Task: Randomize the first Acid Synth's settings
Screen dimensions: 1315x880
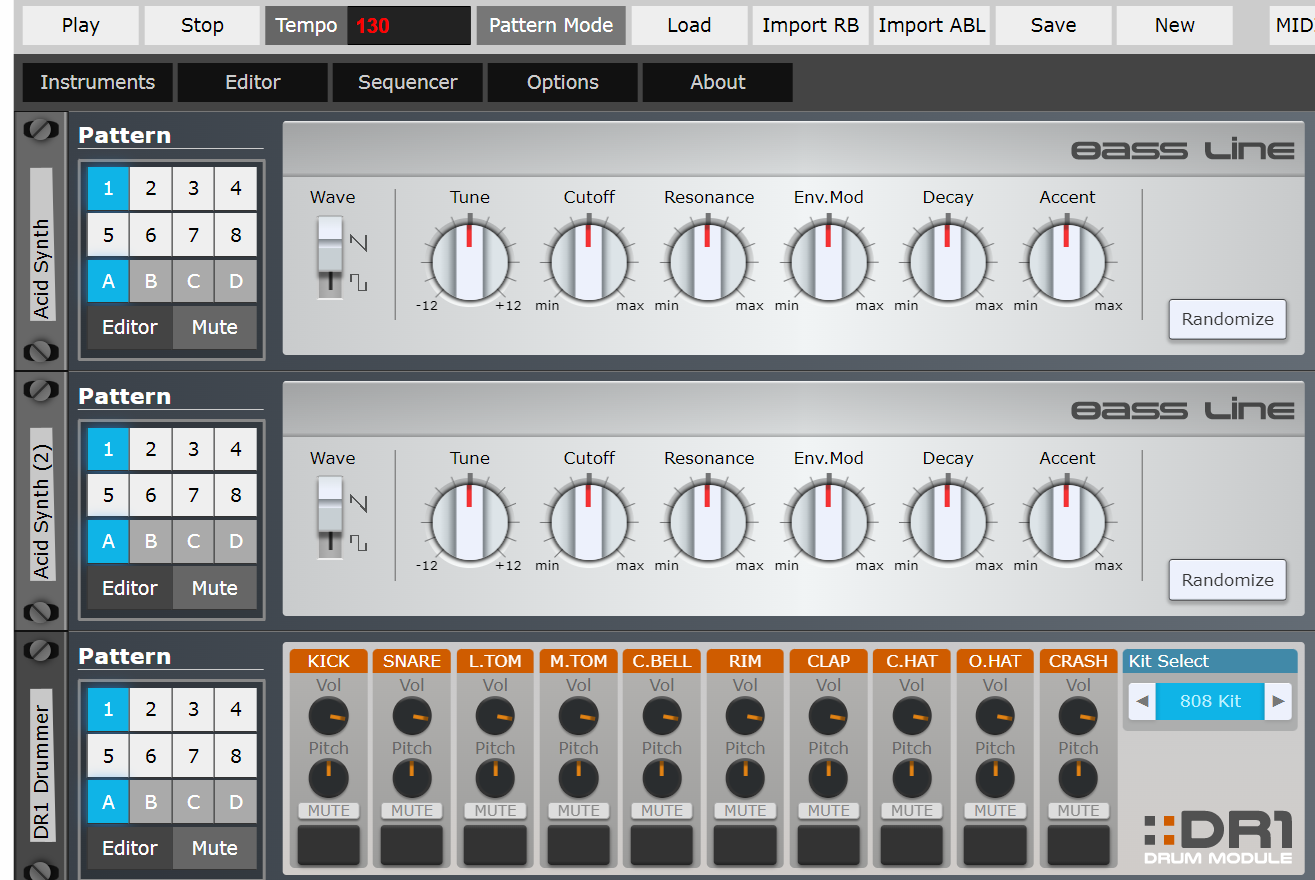Action: (x=1228, y=320)
